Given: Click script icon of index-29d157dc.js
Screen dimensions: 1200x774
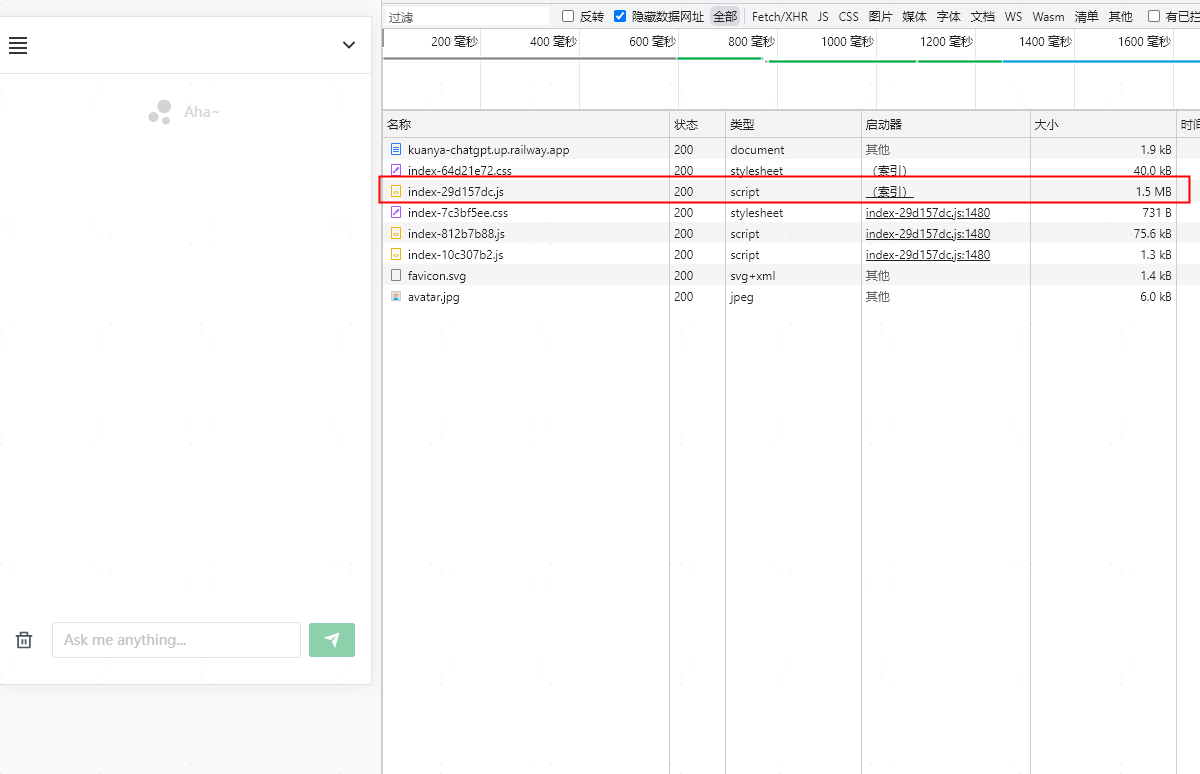Looking at the screenshot, I should point(396,191).
